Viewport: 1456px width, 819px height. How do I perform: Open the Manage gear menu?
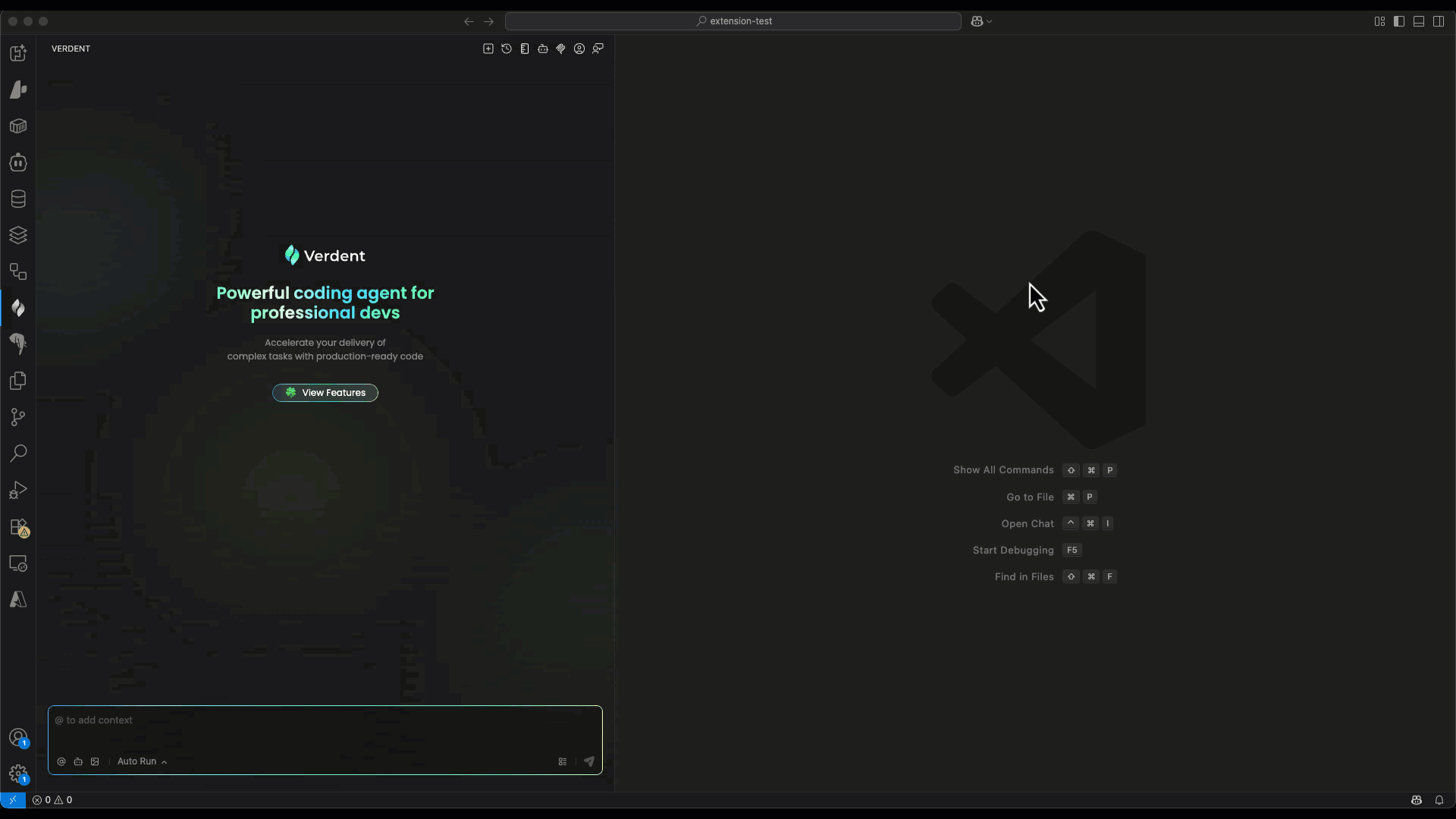pyautogui.click(x=18, y=773)
